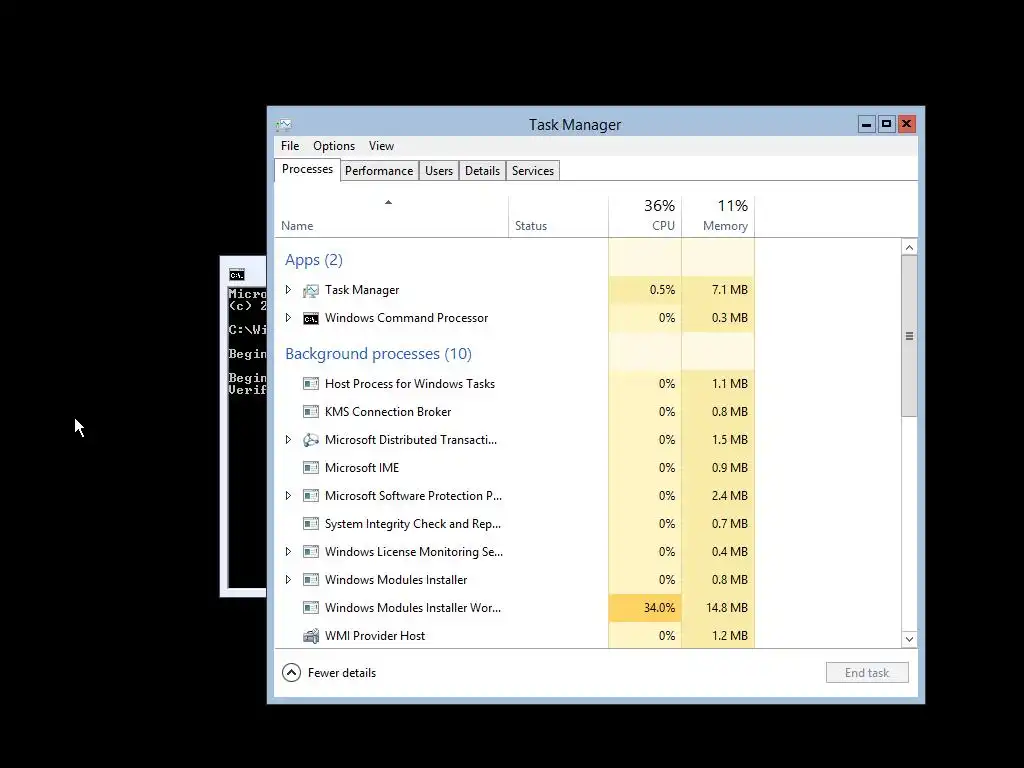1024x768 pixels.
Task: Select the Background processes (10) header
Action: click(x=378, y=354)
